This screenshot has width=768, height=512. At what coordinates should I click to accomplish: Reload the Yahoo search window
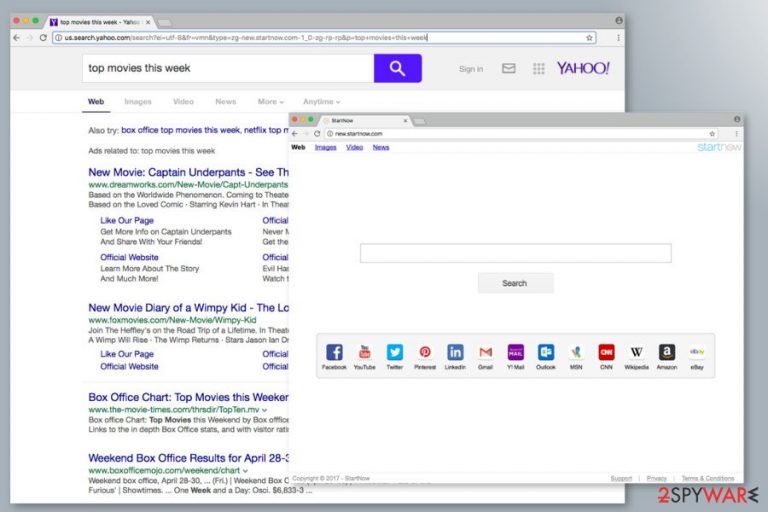pyautogui.click(x=43, y=38)
